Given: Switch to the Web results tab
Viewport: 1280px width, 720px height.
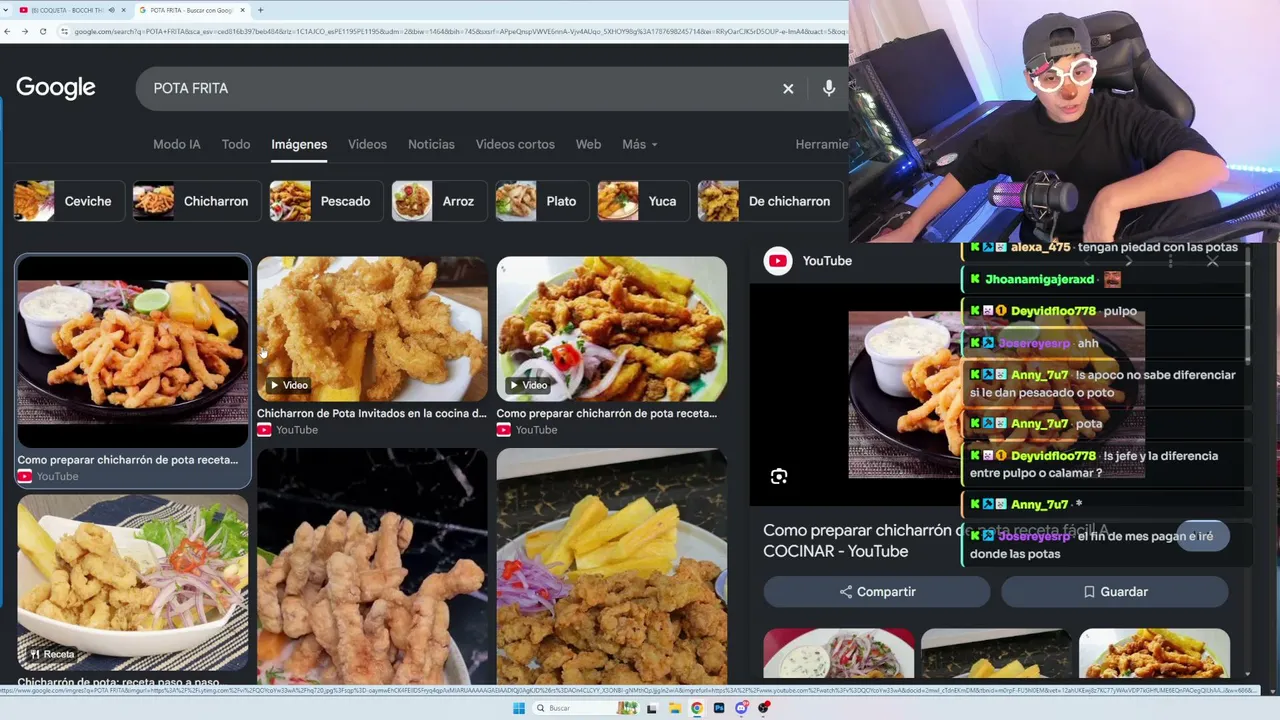Looking at the screenshot, I should coord(588,144).
